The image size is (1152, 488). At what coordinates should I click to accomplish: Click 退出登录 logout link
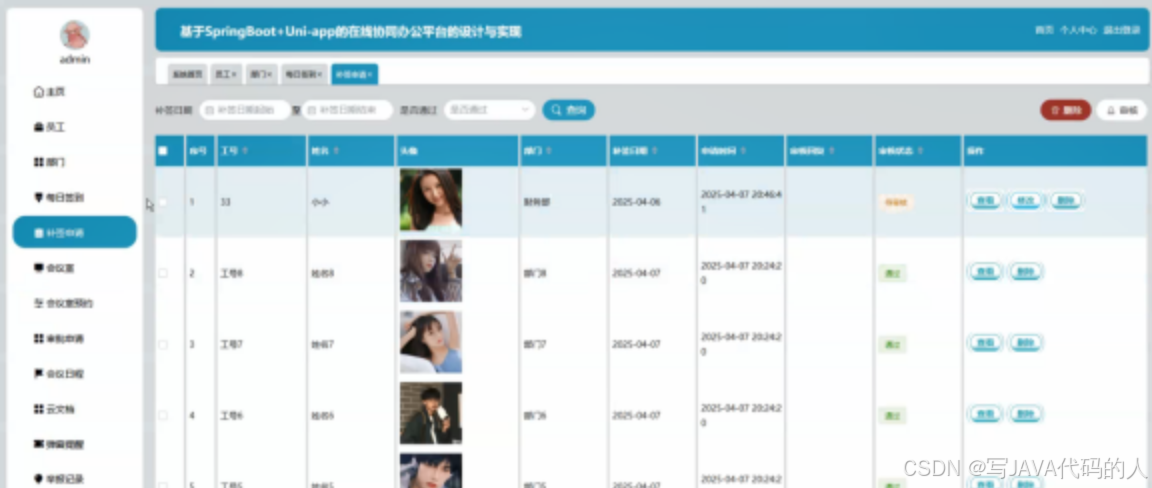[x=1121, y=31]
